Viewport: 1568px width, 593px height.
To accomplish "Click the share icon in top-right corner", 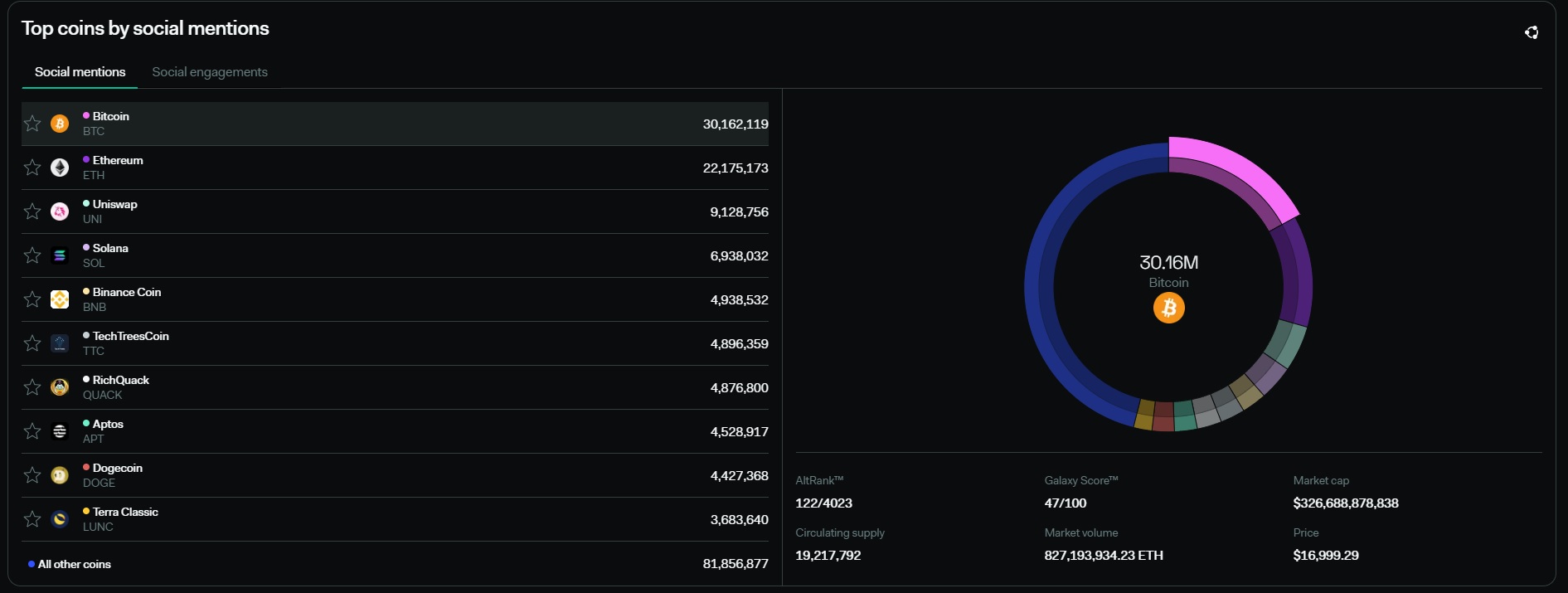I will [x=1532, y=32].
